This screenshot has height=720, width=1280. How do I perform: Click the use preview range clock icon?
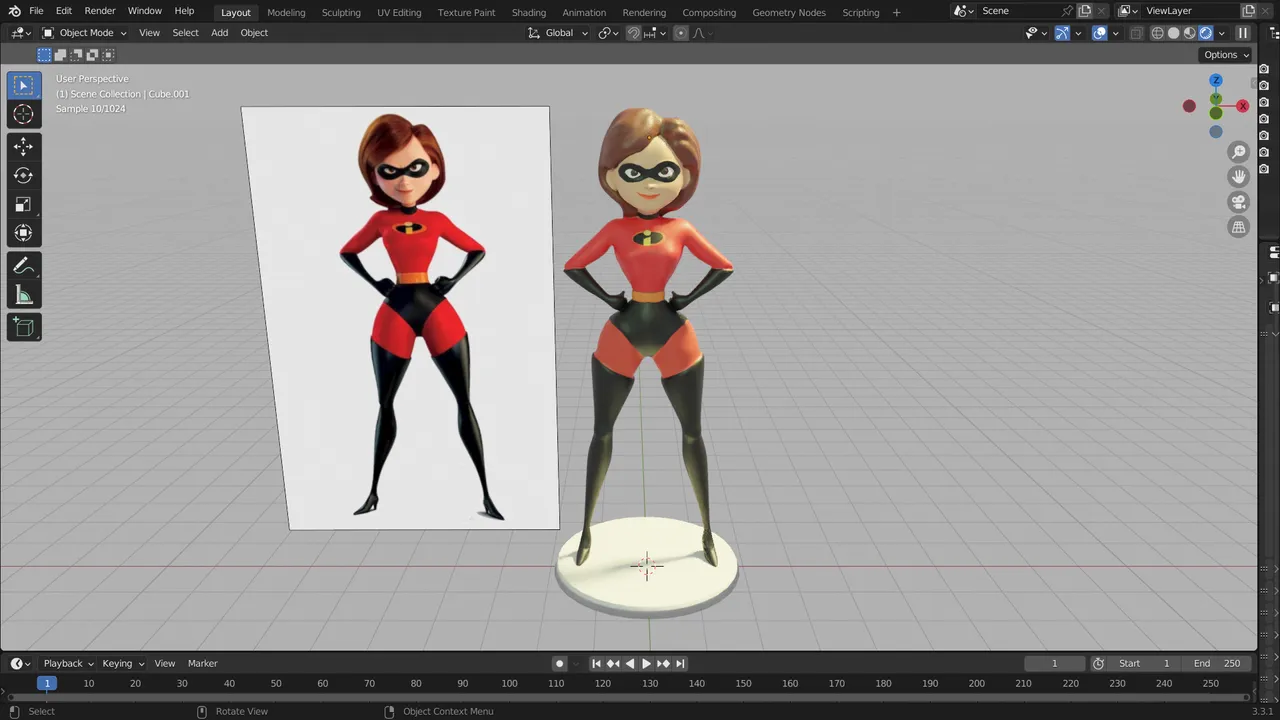click(x=1098, y=664)
